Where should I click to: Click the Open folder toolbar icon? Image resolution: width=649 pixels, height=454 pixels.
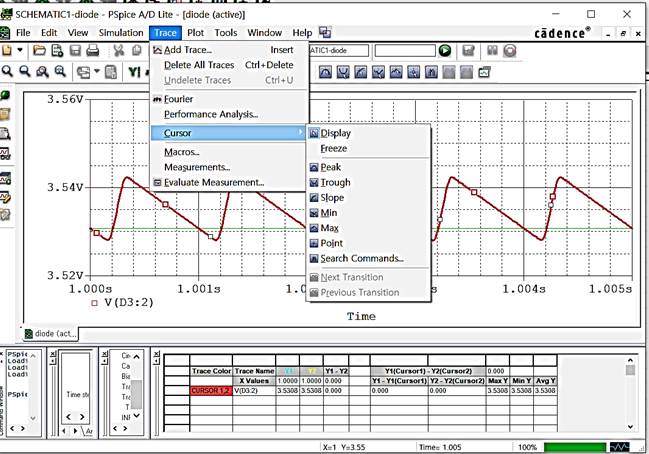(x=39, y=50)
